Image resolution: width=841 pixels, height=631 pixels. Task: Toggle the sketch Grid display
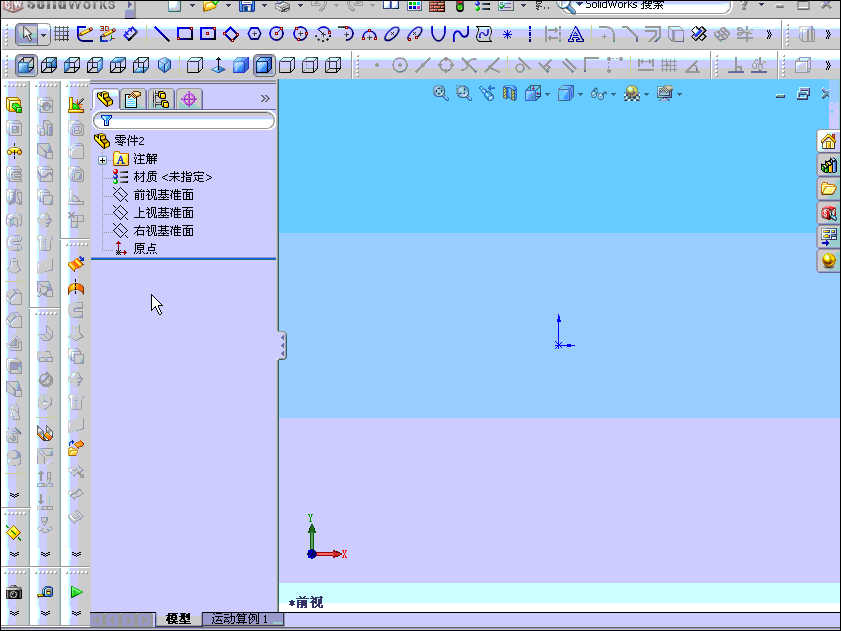click(x=62, y=34)
